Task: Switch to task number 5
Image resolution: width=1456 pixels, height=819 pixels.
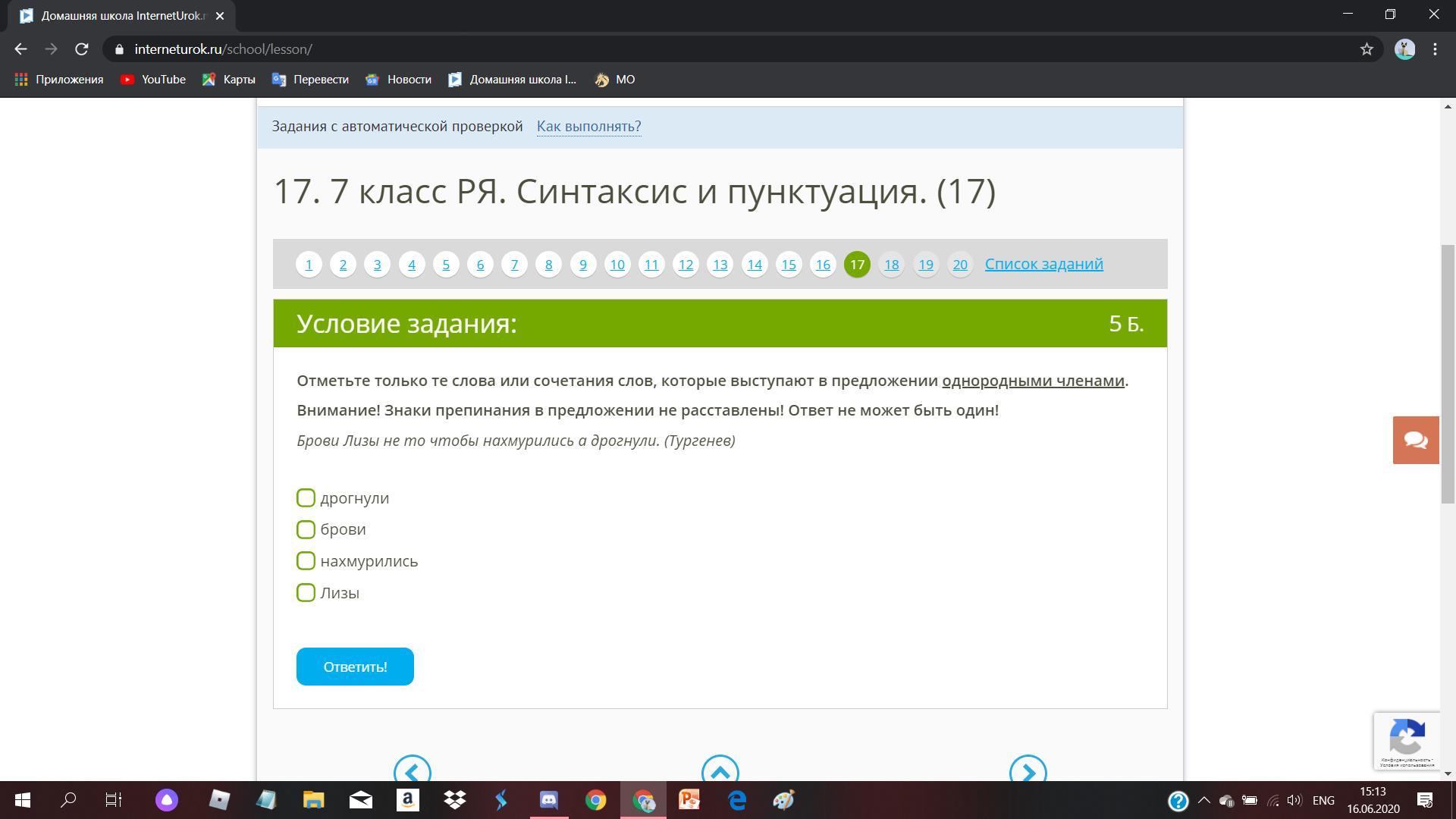Action: (446, 265)
